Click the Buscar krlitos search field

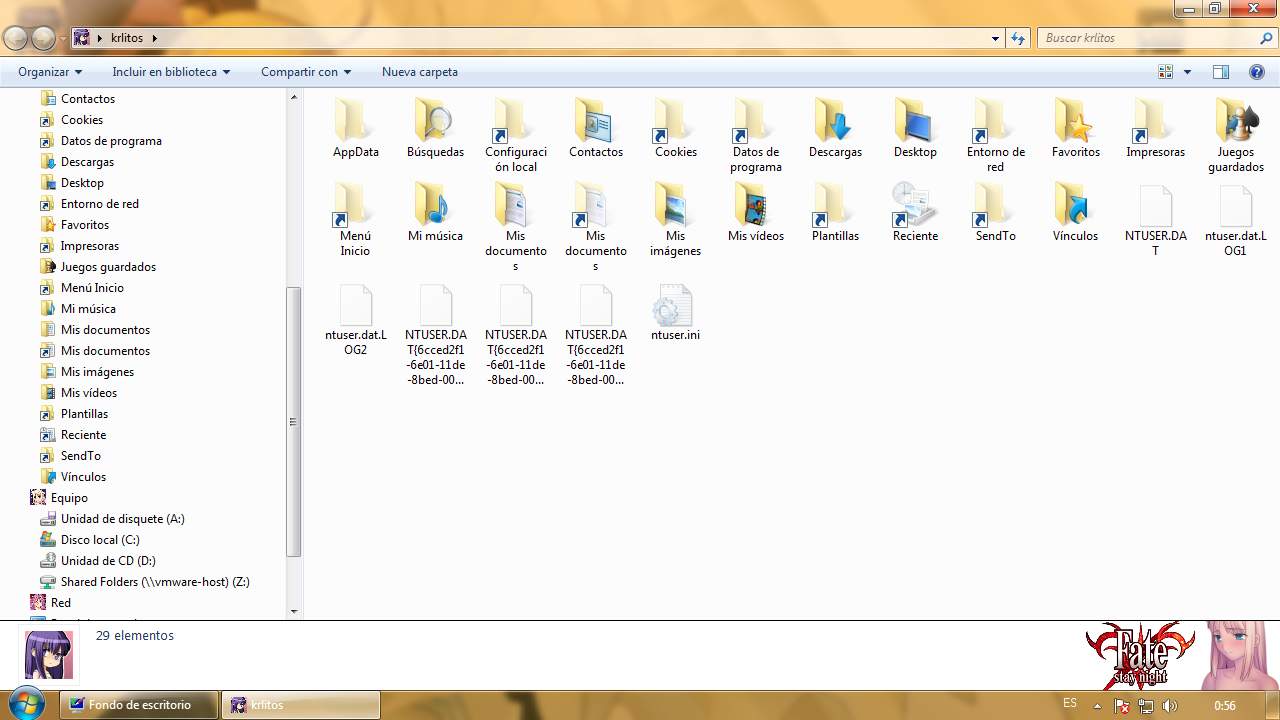[x=1148, y=38]
